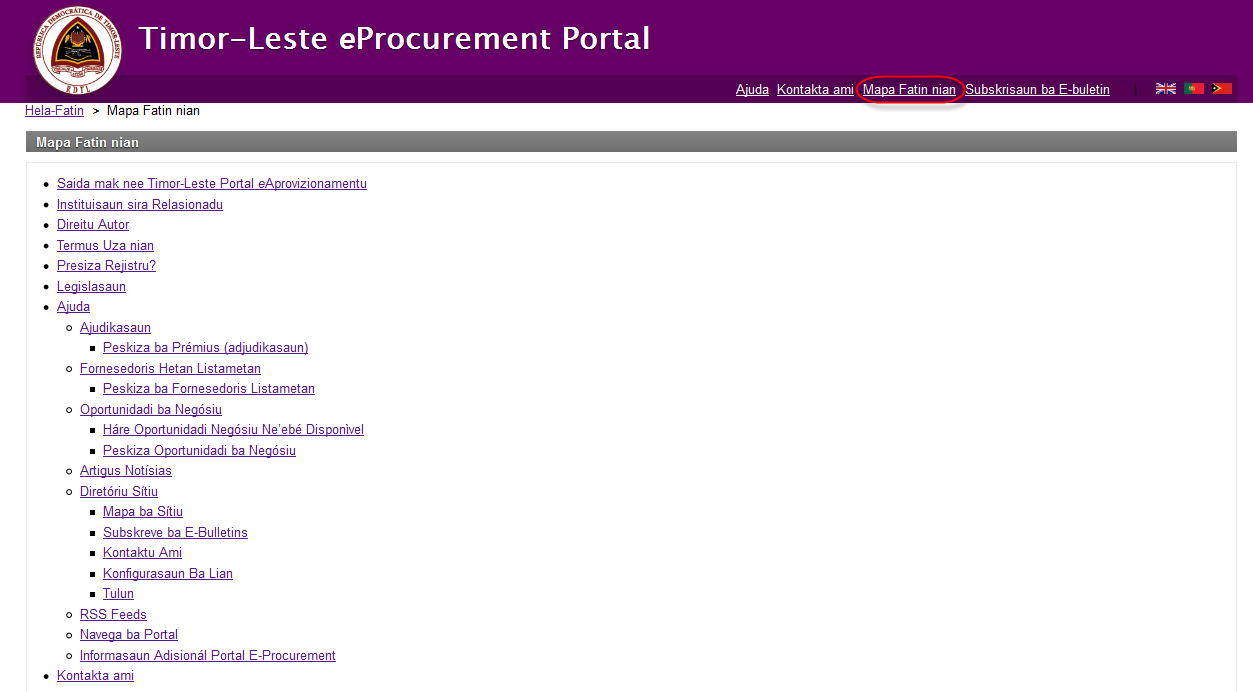Open the Termus Uza nian link
Viewport: 1253px width, 692px height.
(105, 246)
